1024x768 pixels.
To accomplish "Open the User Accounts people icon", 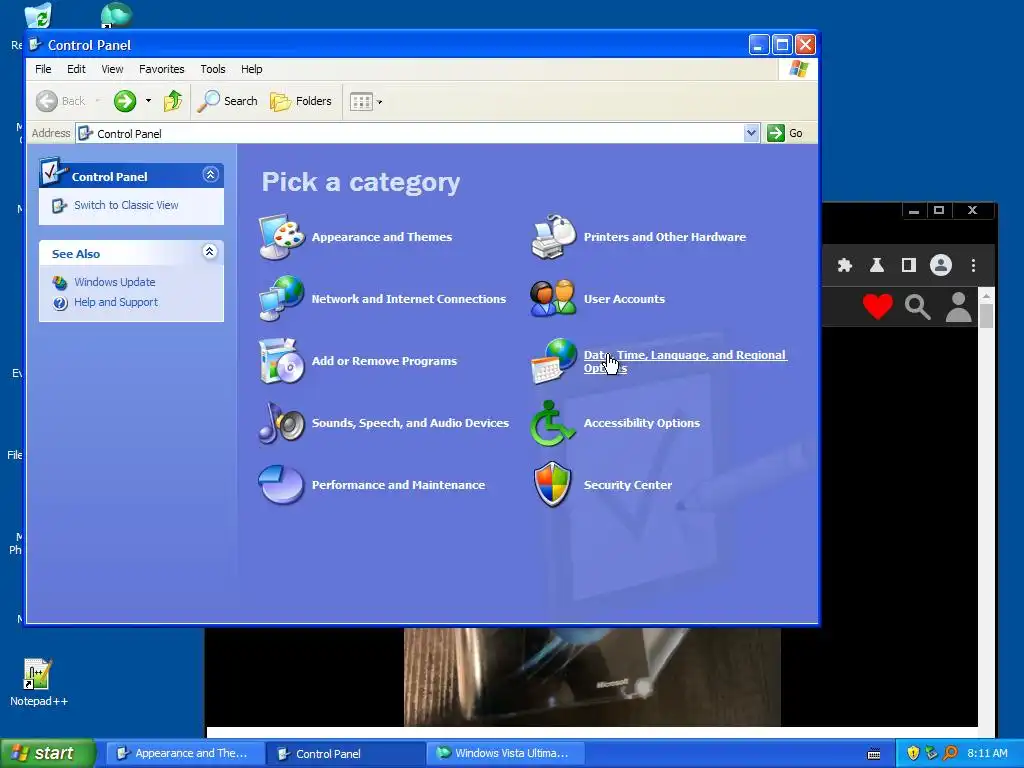I will pos(554,298).
